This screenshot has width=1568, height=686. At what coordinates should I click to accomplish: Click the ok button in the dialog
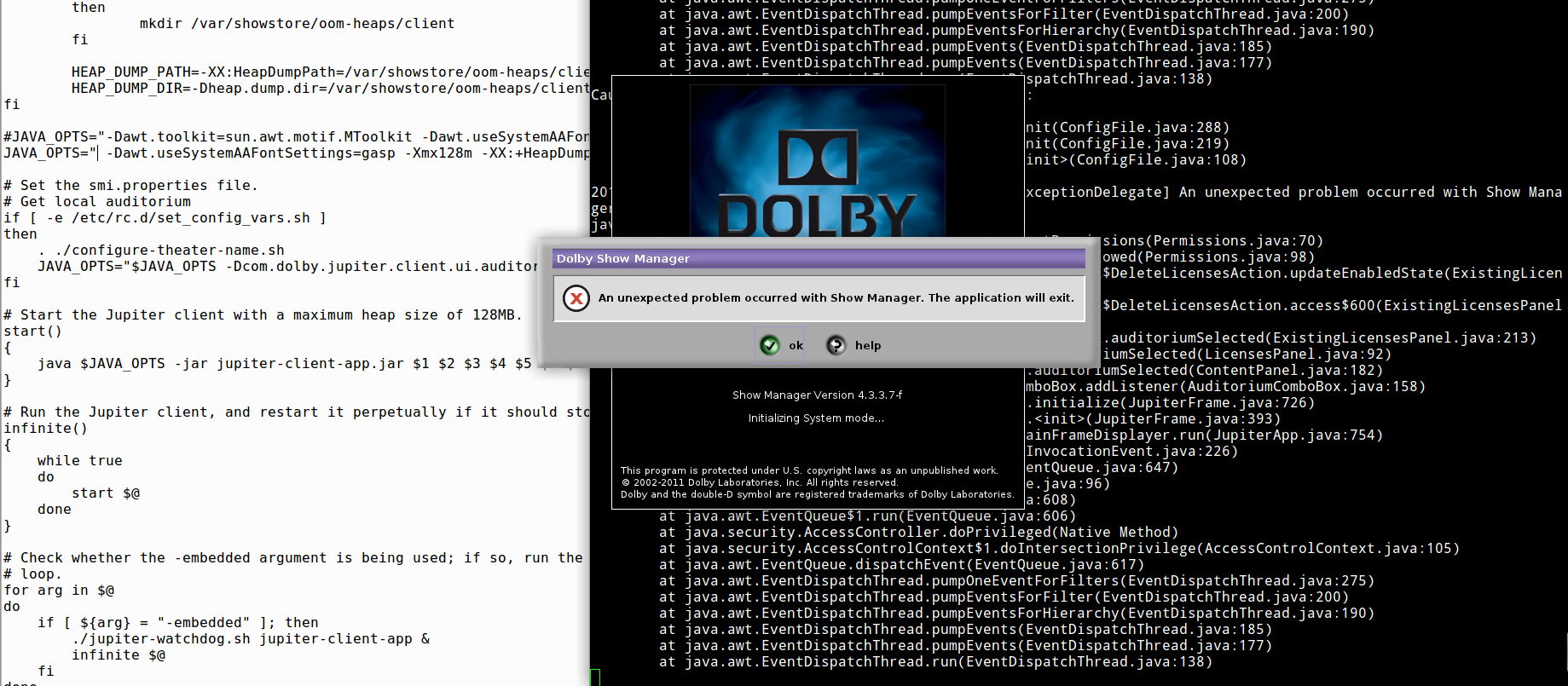(781, 345)
